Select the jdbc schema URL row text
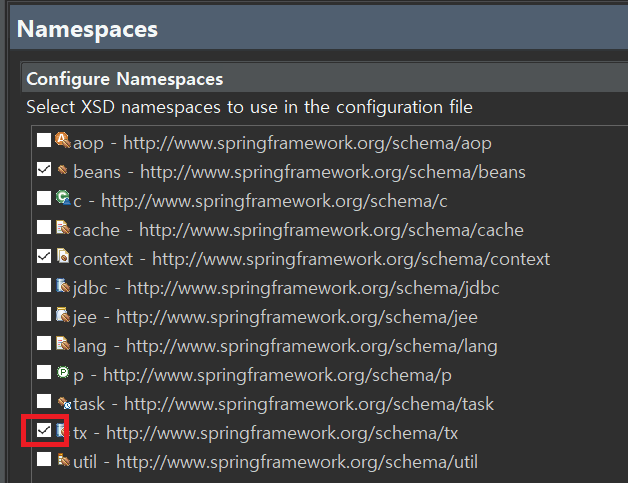The width and height of the screenshot is (628, 483). click(x=286, y=288)
